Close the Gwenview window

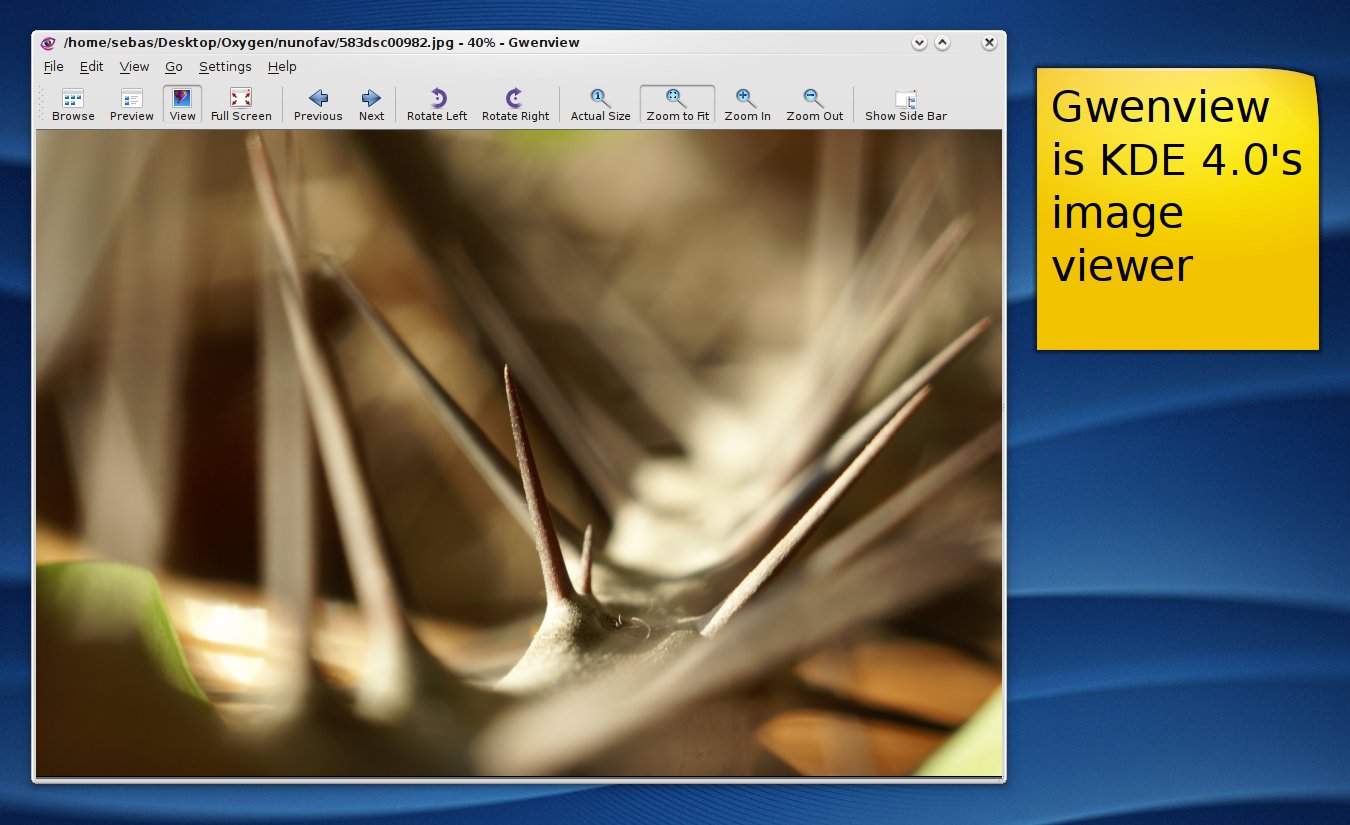[x=989, y=43]
